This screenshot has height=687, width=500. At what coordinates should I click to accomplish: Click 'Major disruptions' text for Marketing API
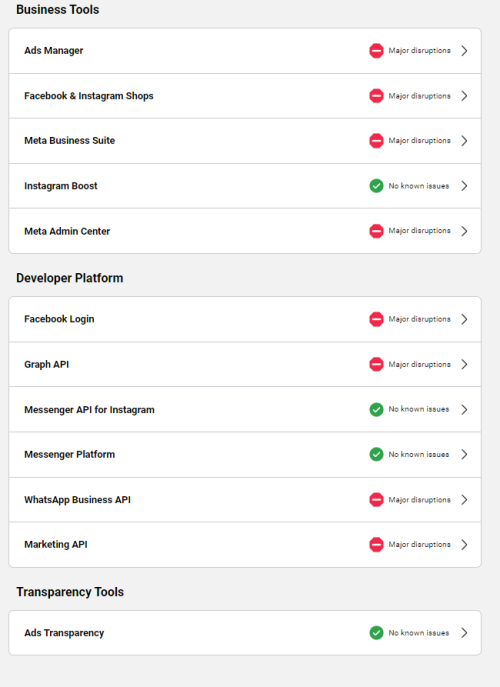pos(419,545)
